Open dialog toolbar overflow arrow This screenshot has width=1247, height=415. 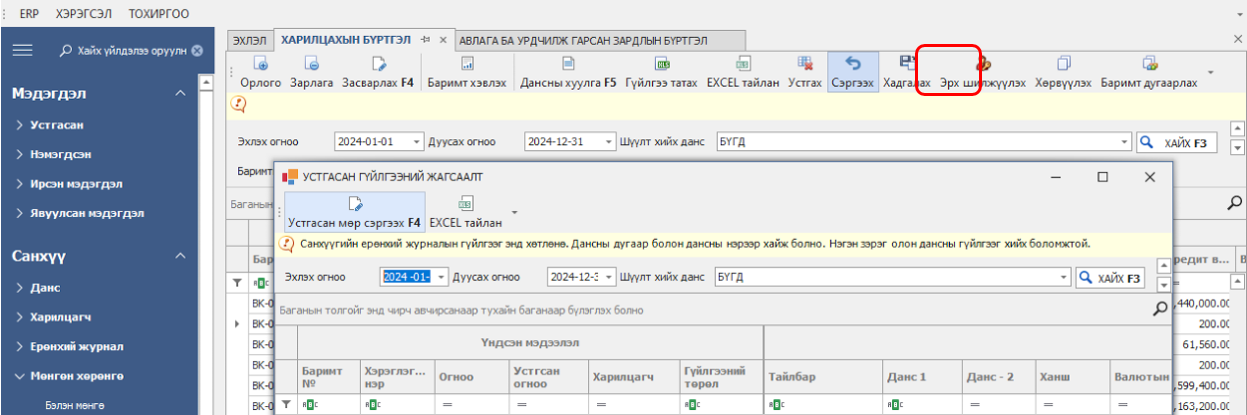tap(514, 212)
